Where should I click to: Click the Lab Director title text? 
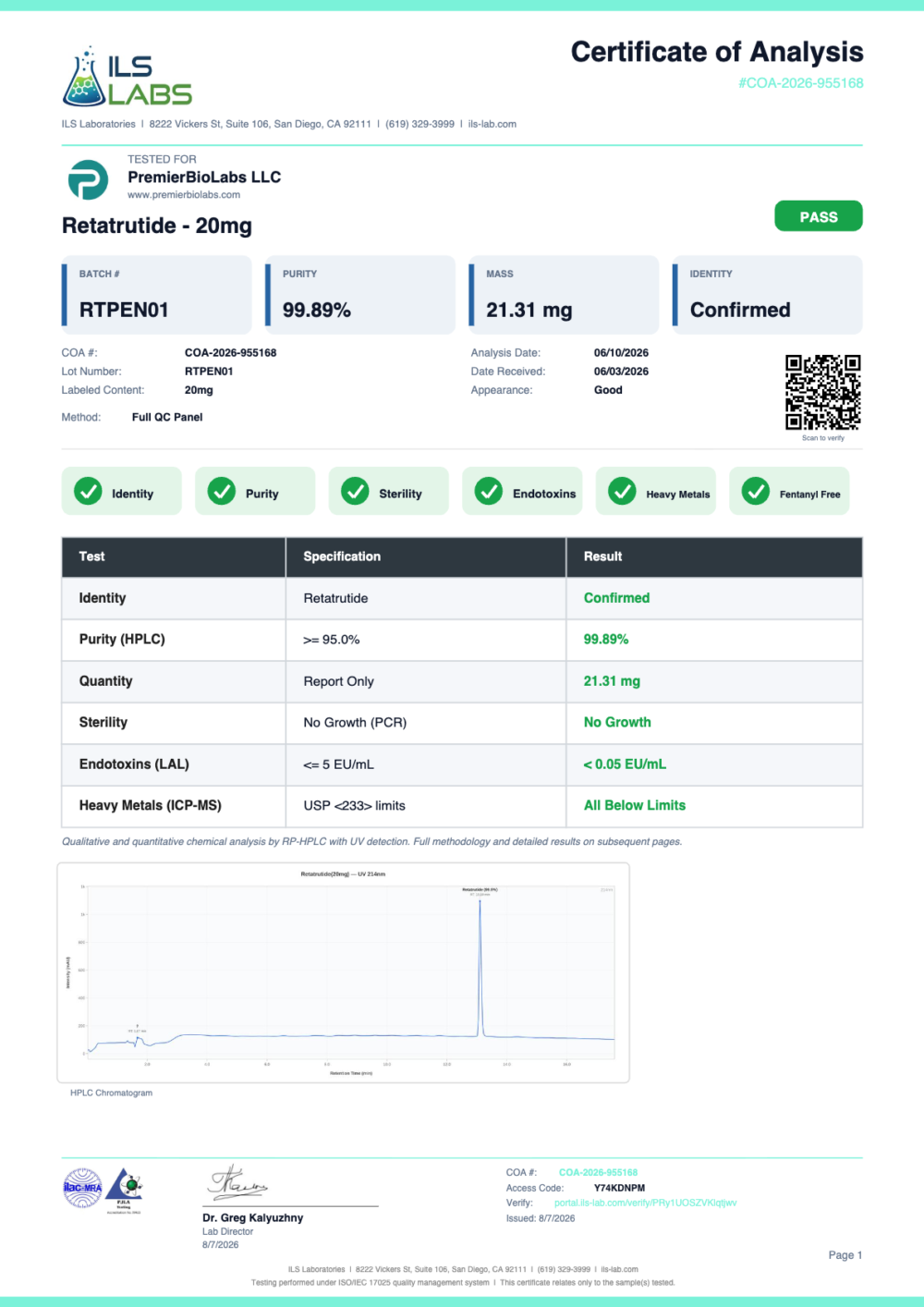pos(227,1231)
